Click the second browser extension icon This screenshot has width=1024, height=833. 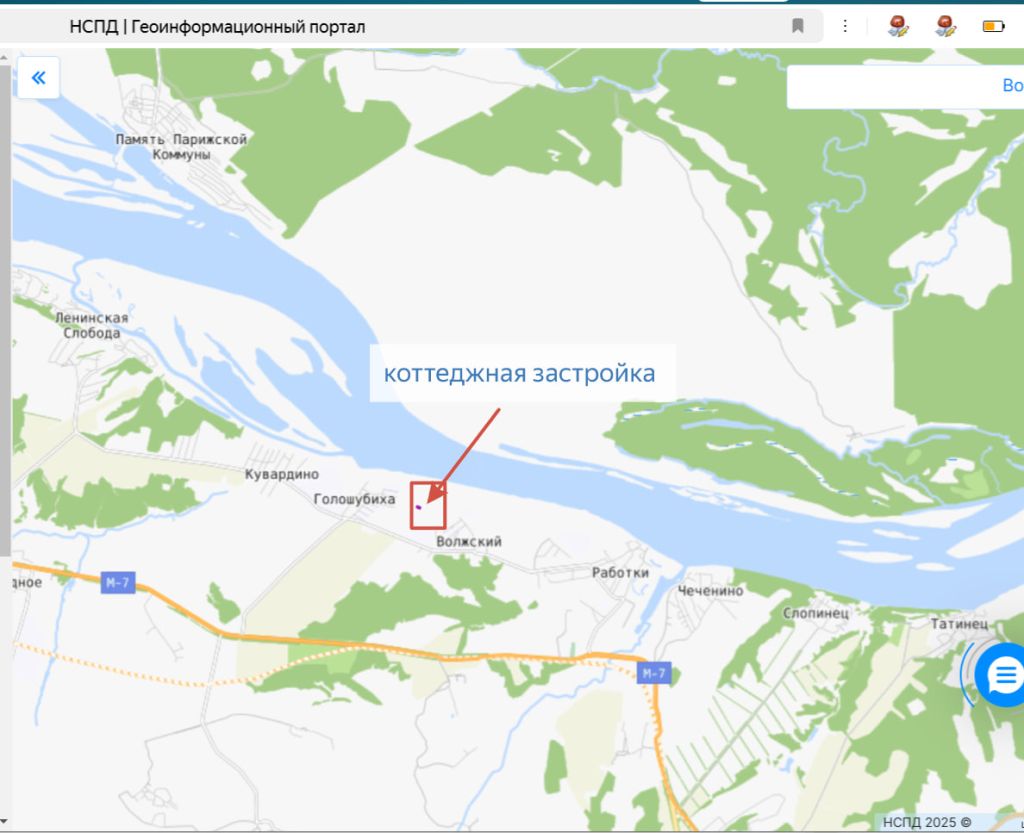click(x=946, y=26)
